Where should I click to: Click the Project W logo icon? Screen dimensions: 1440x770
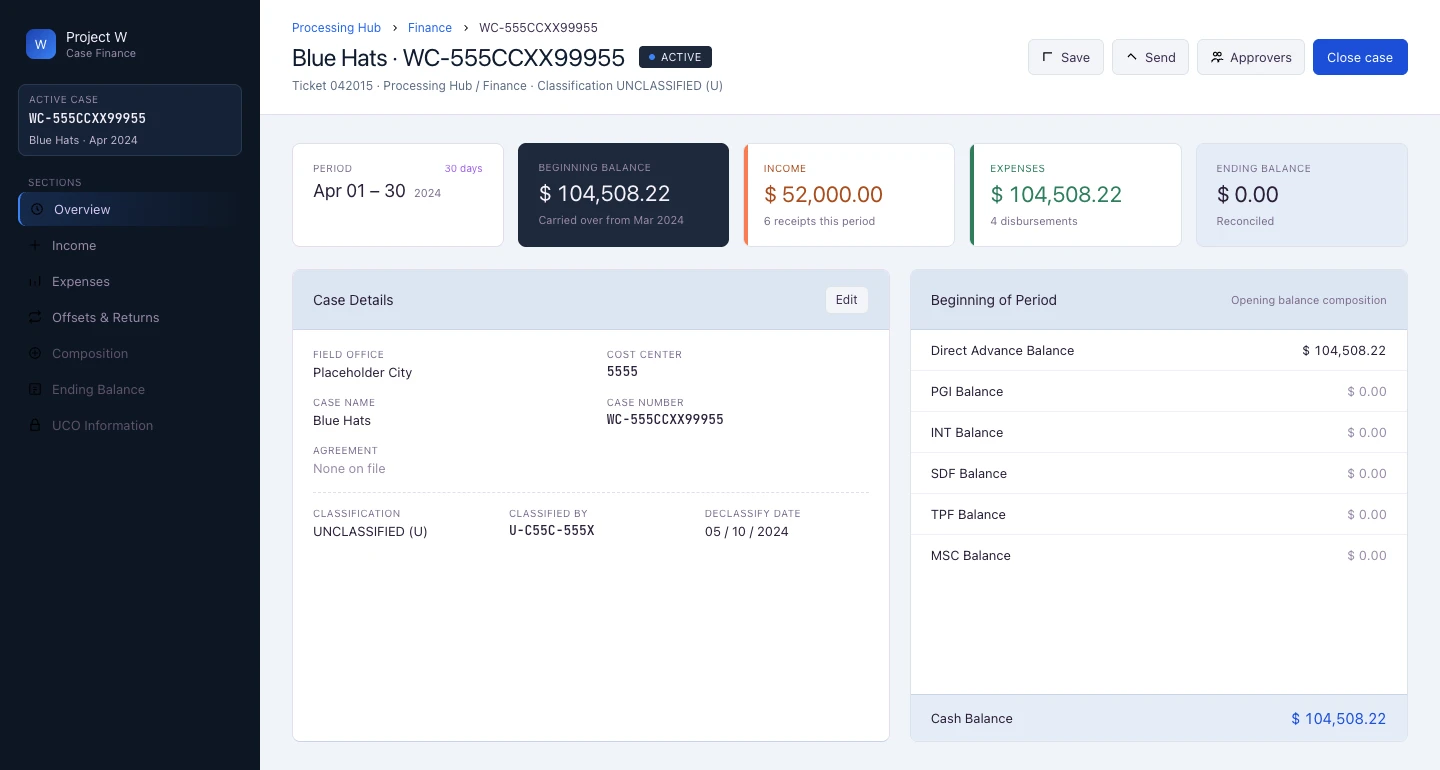click(x=41, y=44)
